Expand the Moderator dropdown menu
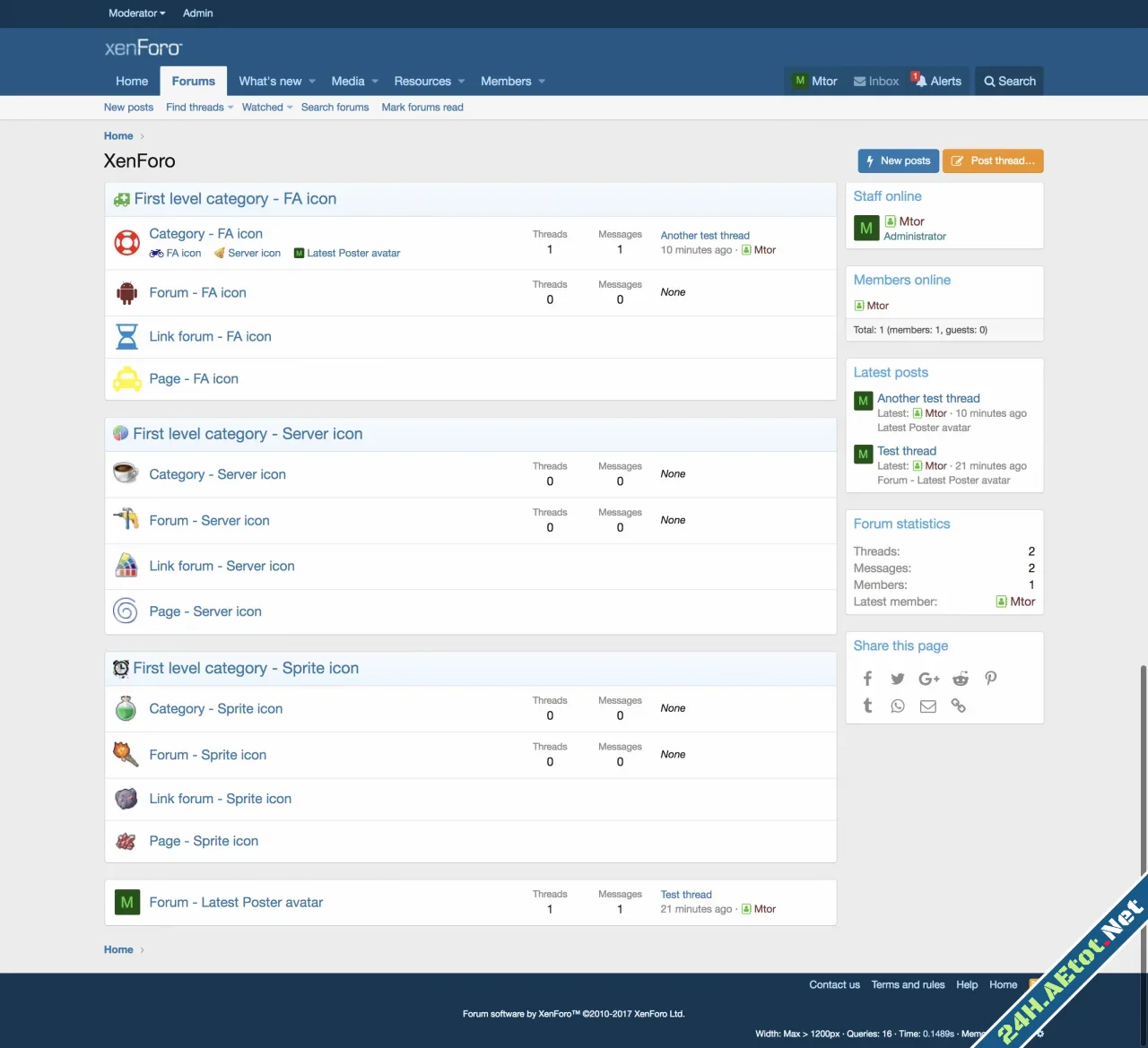 [x=136, y=13]
